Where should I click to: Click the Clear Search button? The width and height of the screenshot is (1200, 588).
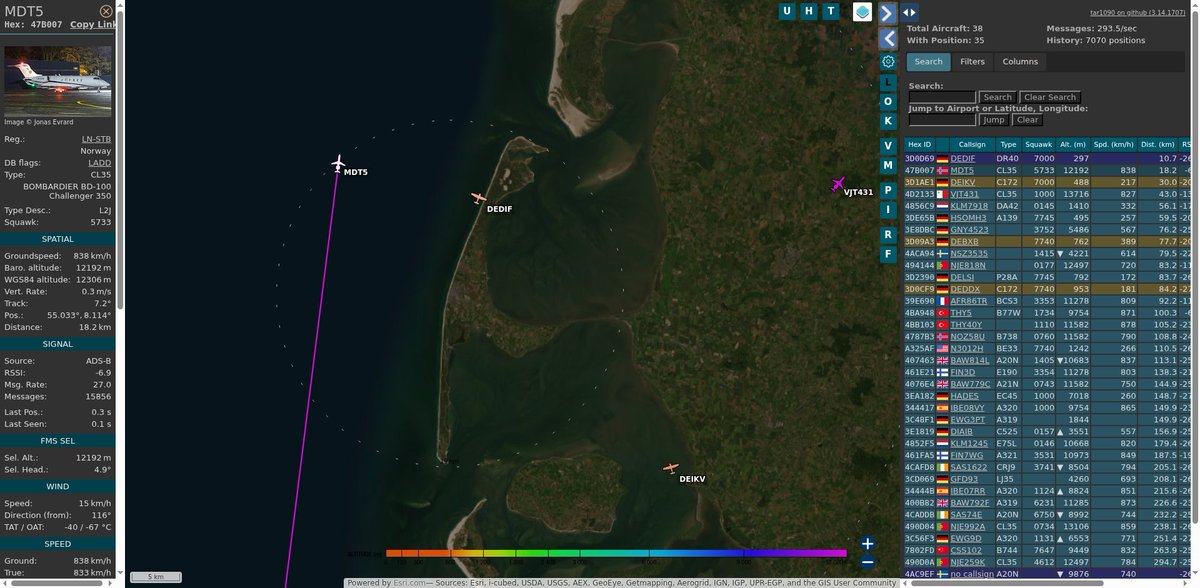[1049, 97]
